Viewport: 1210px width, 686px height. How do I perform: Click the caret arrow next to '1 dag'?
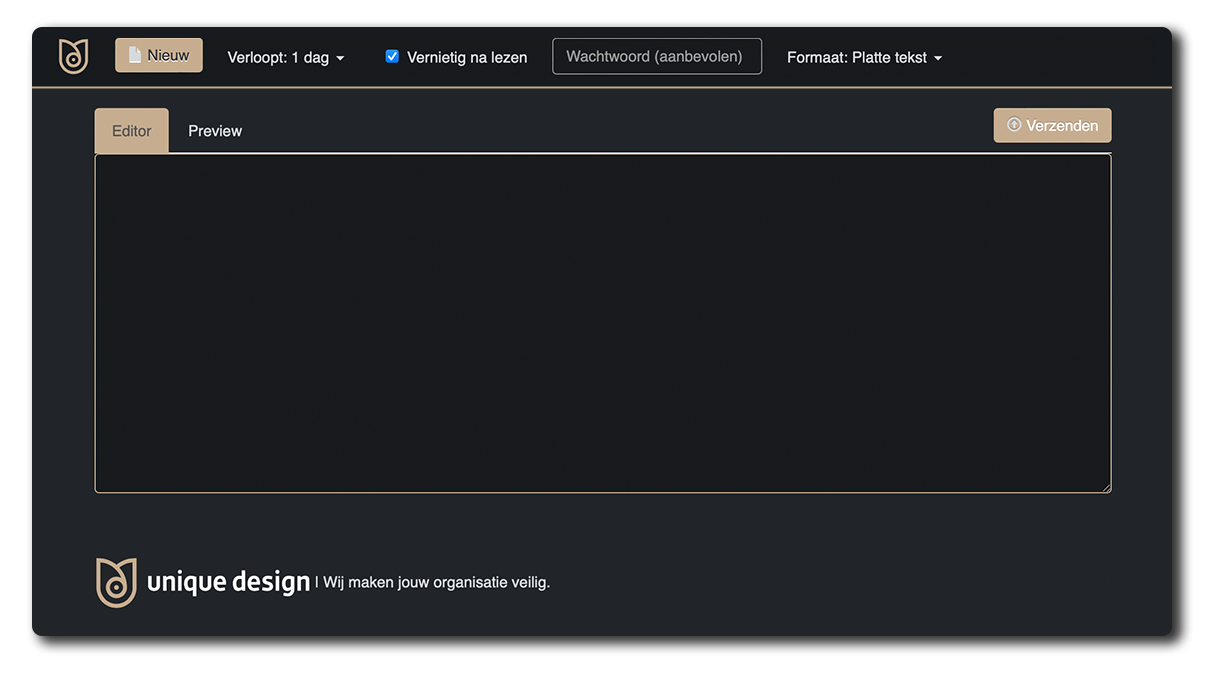click(340, 59)
